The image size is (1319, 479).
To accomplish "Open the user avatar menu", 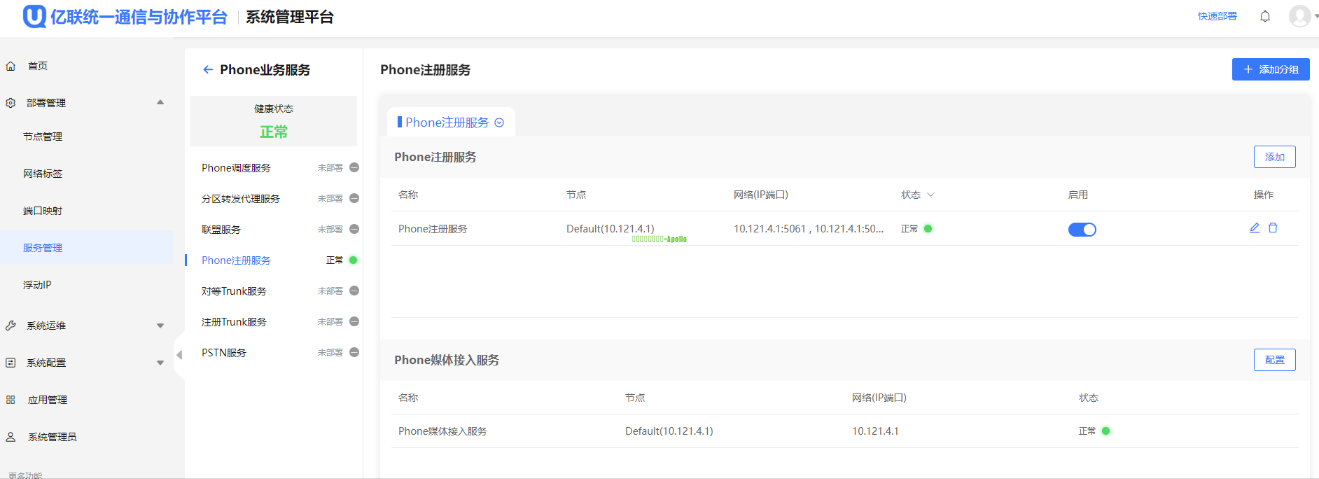I will (x=1299, y=16).
